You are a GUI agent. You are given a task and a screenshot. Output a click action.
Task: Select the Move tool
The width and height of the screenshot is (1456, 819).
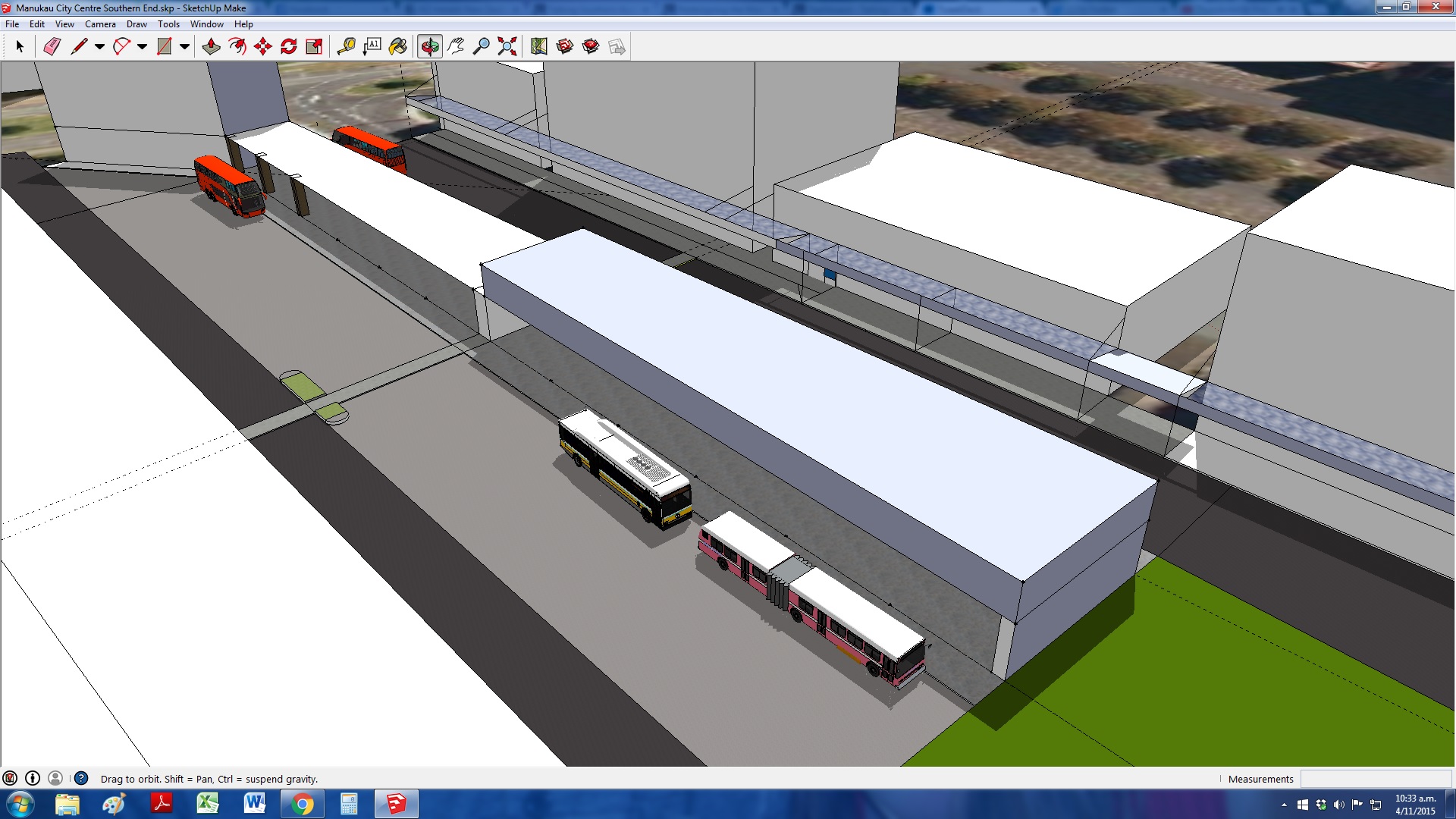point(263,47)
